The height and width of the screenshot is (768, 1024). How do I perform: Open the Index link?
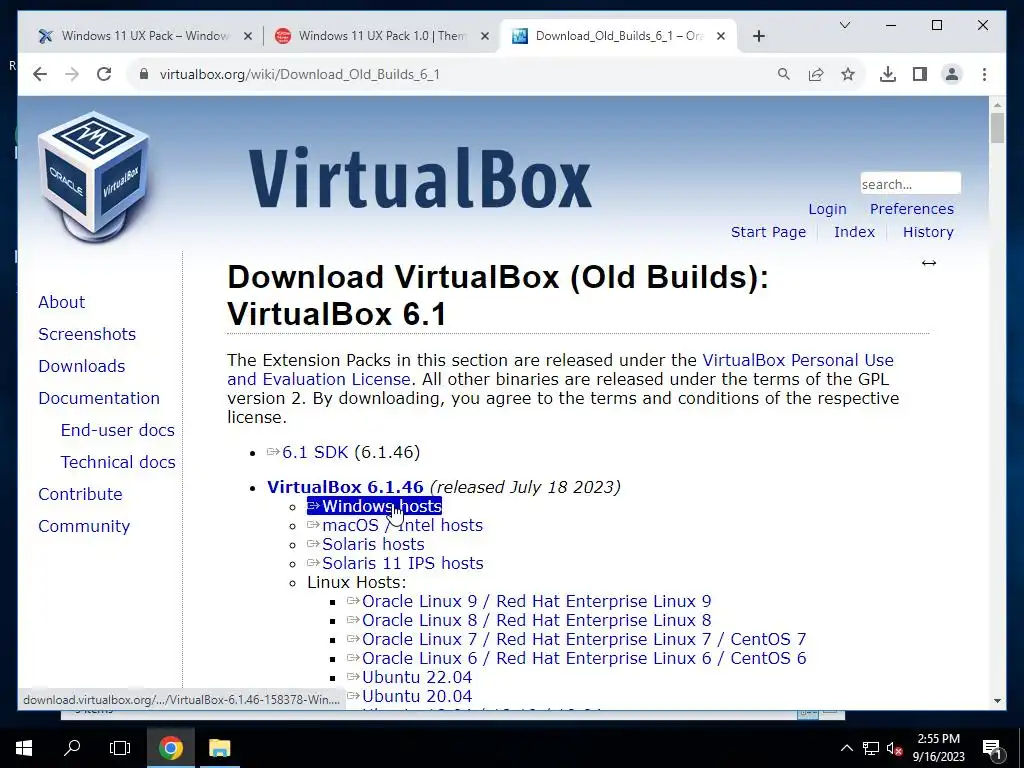coord(854,232)
